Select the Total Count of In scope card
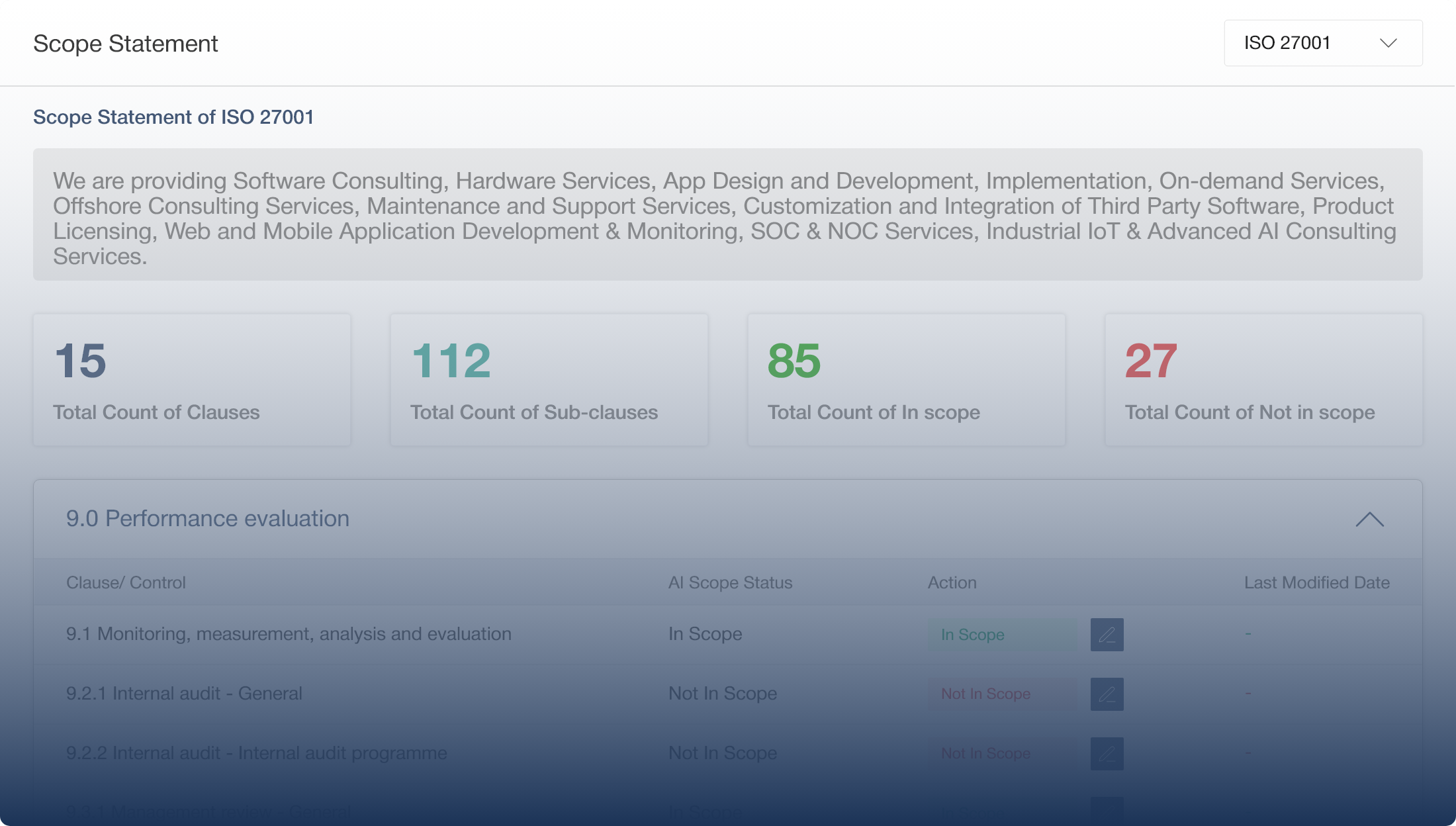 (x=907, y=380)
